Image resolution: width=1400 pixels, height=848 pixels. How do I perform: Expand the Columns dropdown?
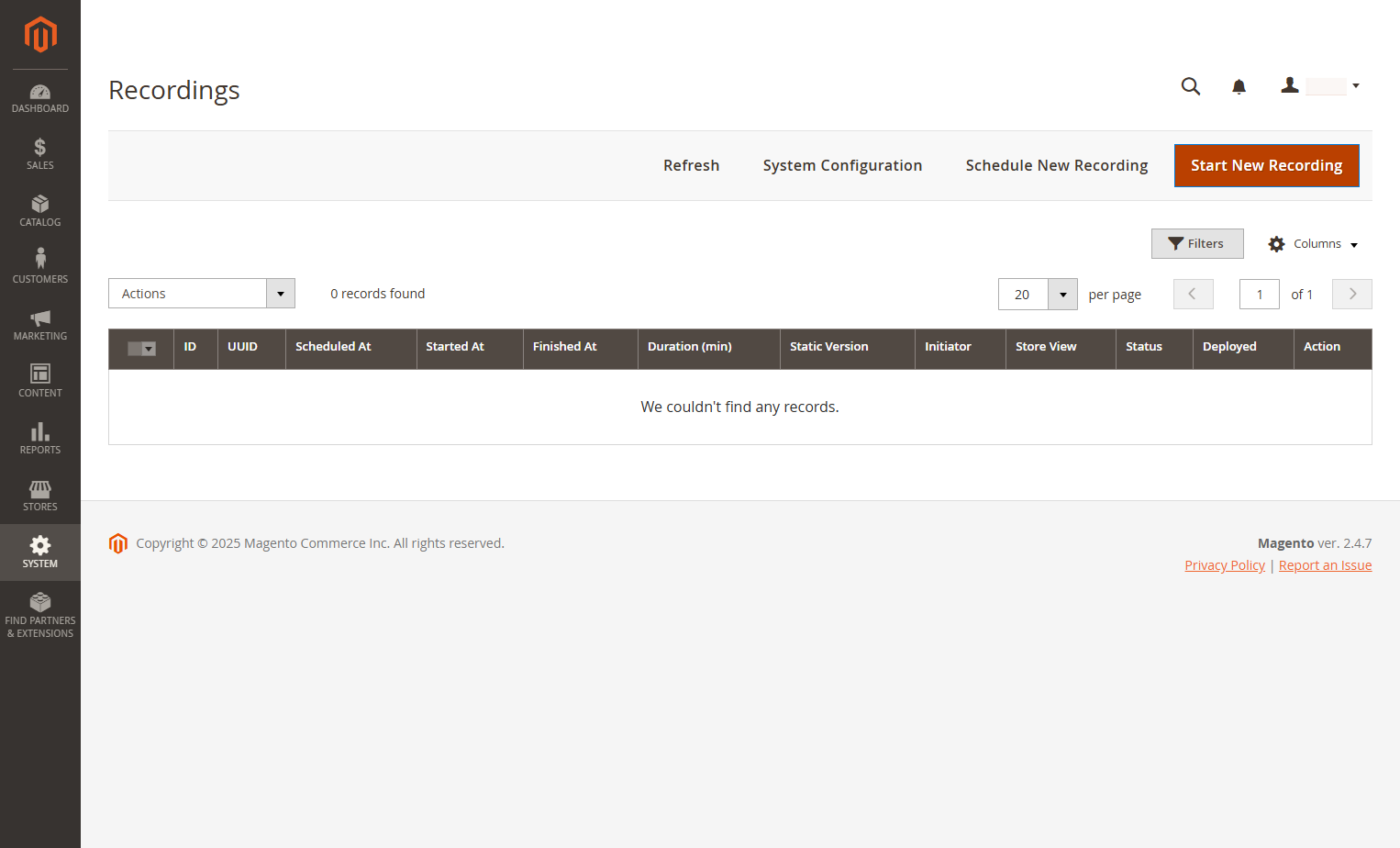click(1313, 244)
